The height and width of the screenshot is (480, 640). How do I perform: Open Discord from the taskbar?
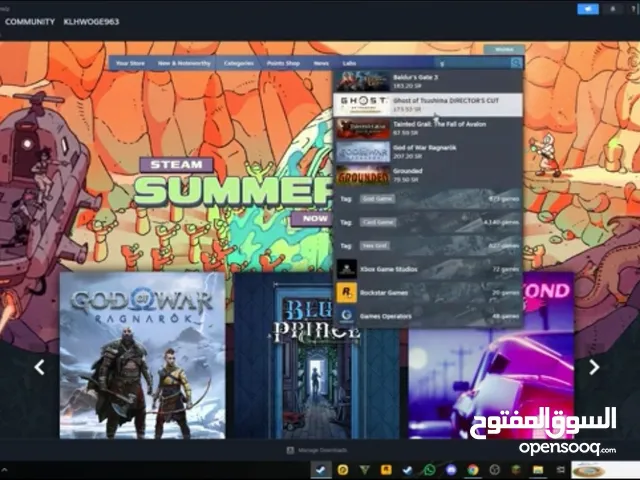tap(451, 470)
